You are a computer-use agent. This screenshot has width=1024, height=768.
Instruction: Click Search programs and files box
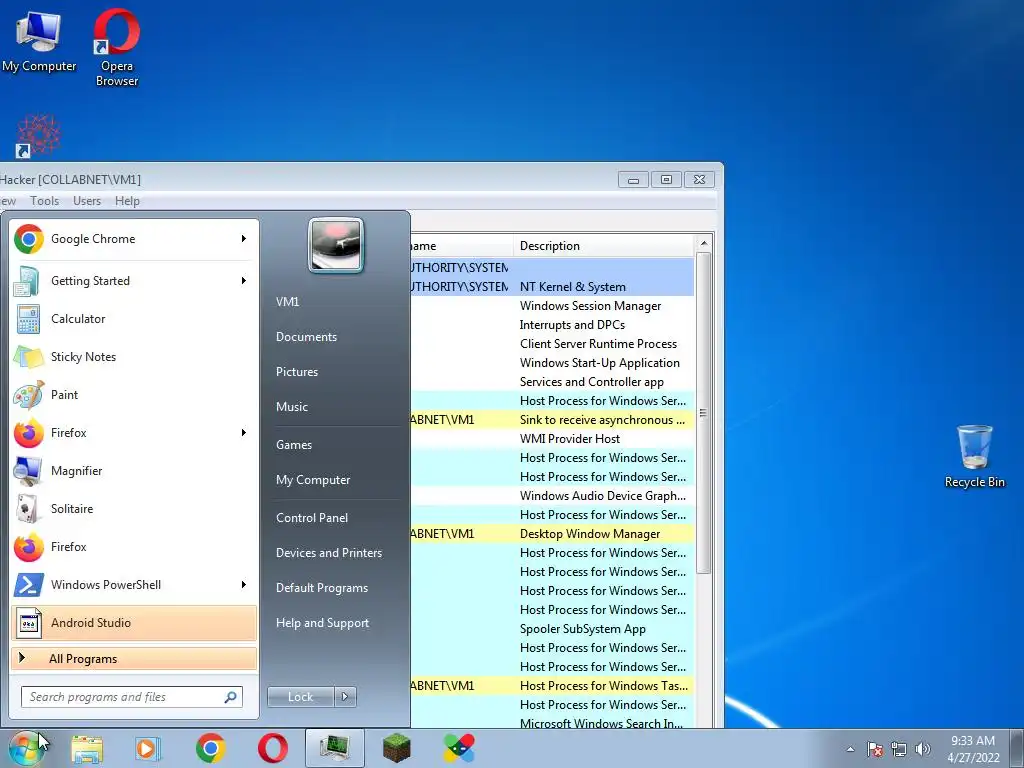(131, 697)
